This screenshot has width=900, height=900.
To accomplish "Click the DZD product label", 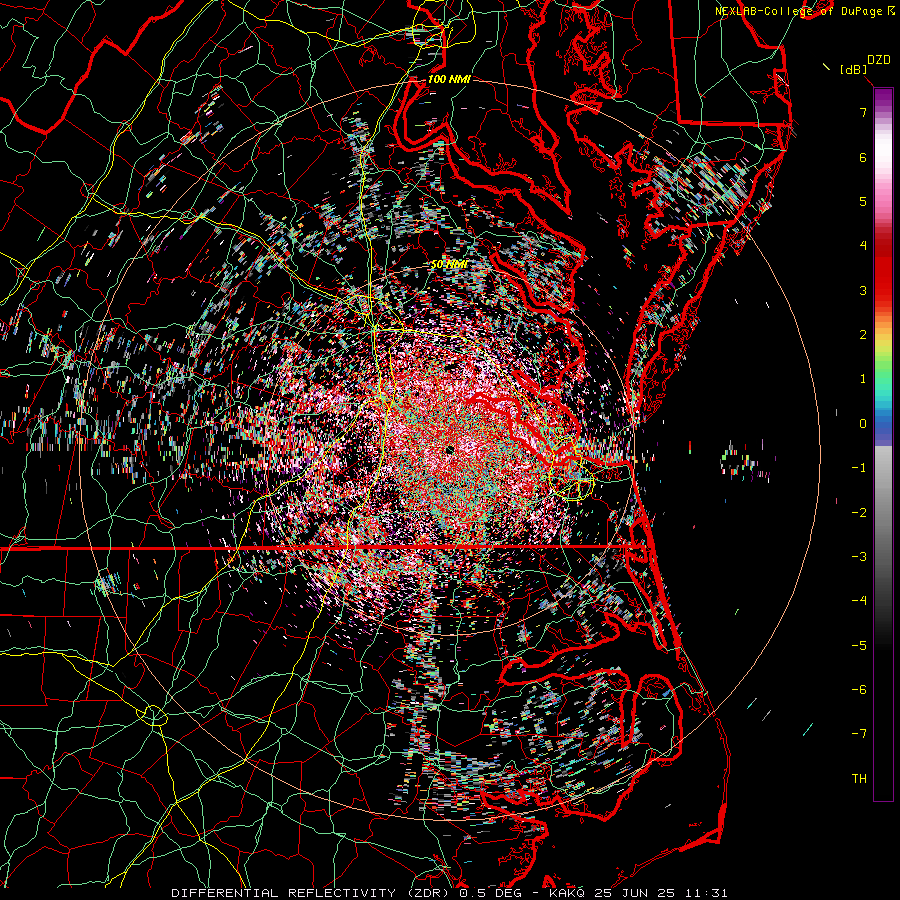I will pyautogui.click(x=878, y=60).
